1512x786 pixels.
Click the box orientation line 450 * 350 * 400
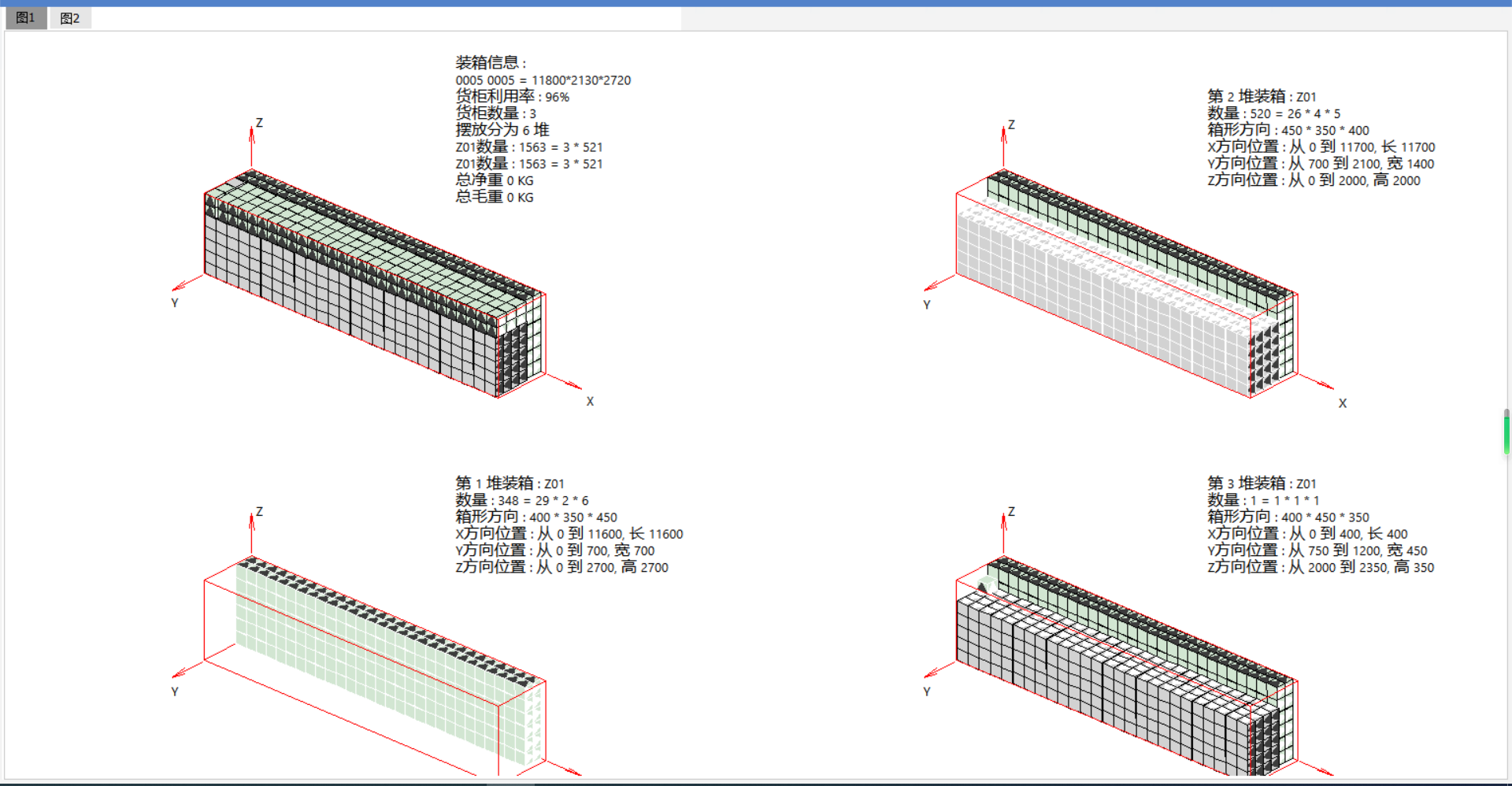1288,130
